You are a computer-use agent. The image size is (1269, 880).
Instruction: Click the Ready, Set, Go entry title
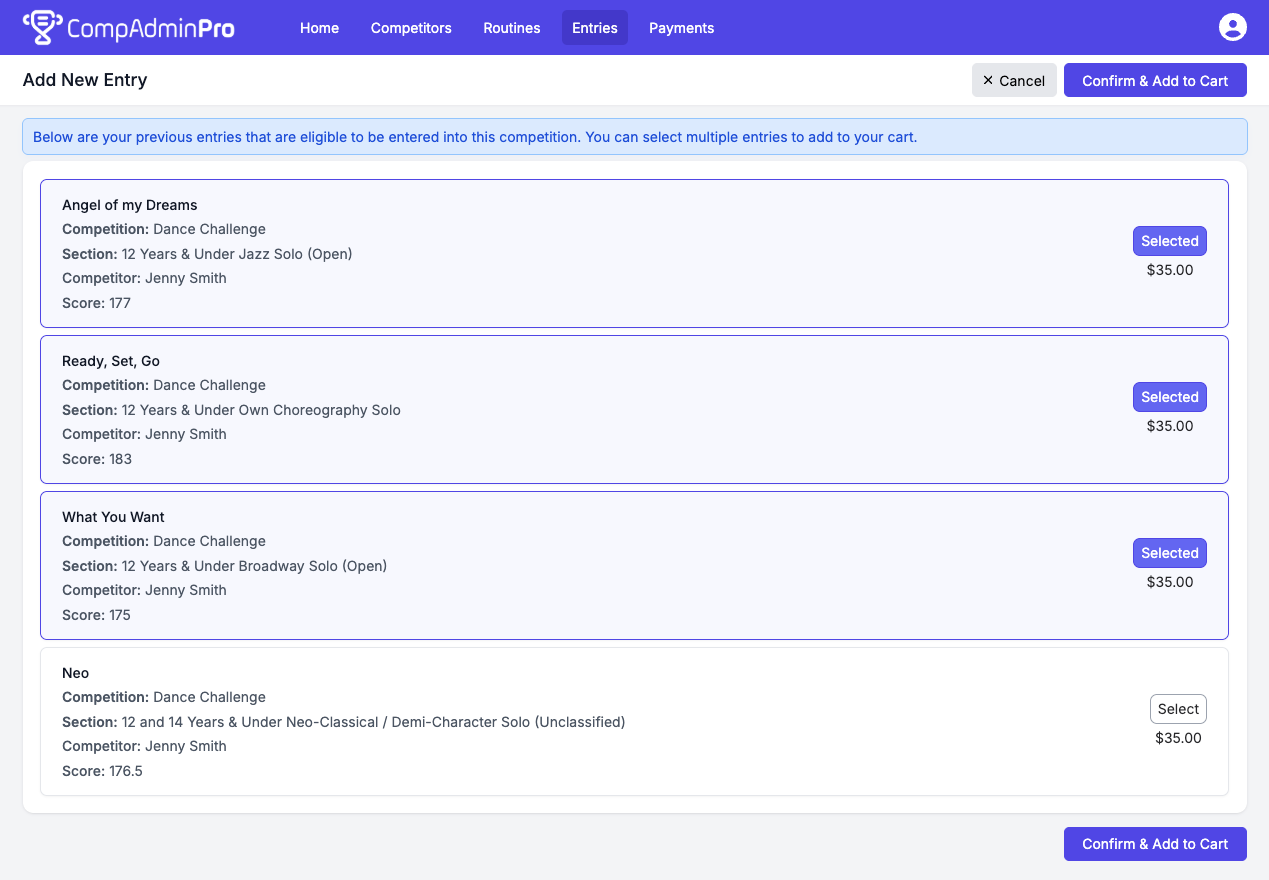tap(111, 361)
